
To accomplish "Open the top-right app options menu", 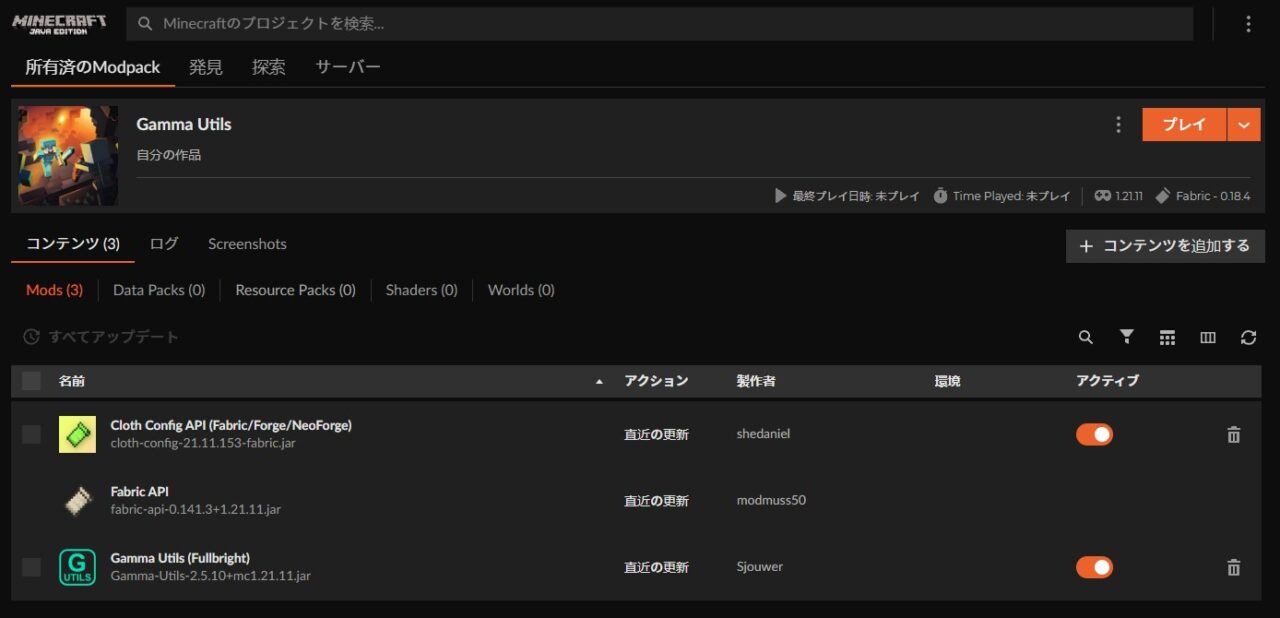I will pyautogui.click(x=1247, y=24).
